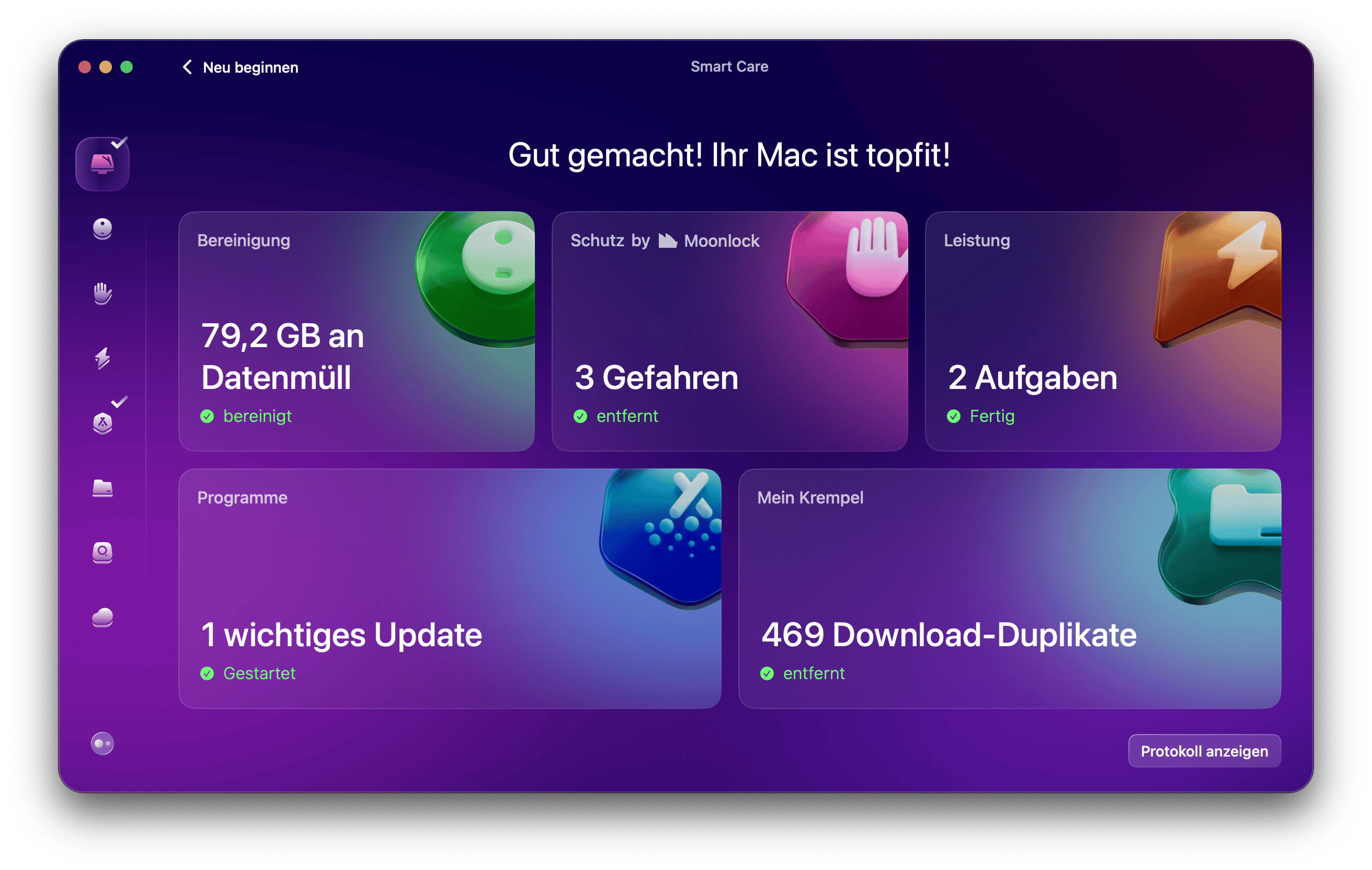
Task: Open the Cloud Cleanup sidebar icon
Action: pyautogui.click(x=102, y=617)
